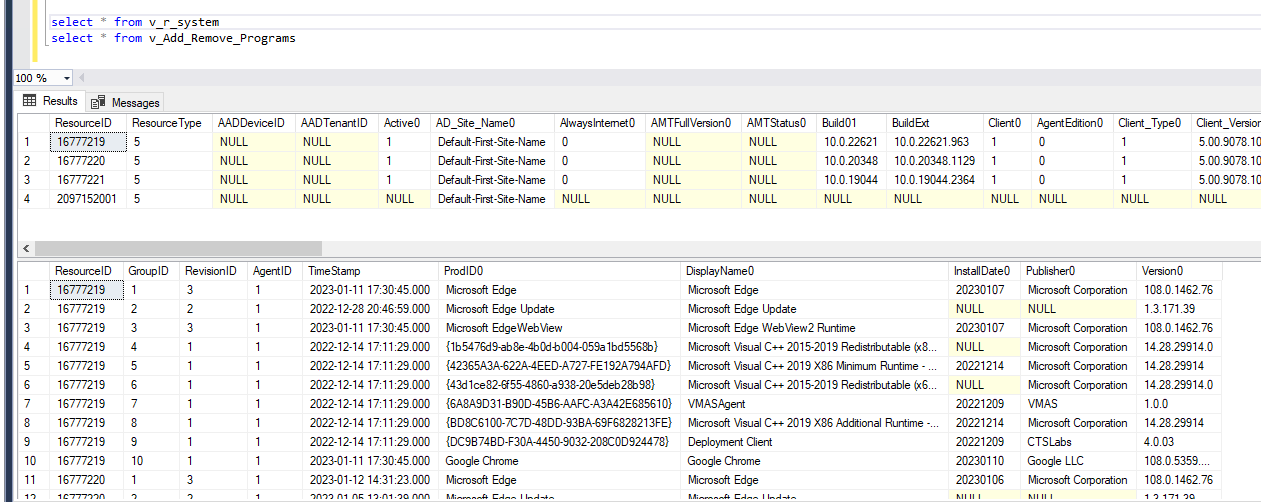Select the ProdID0 column header
The image size is (1261, 502).
tap(562, 271)
